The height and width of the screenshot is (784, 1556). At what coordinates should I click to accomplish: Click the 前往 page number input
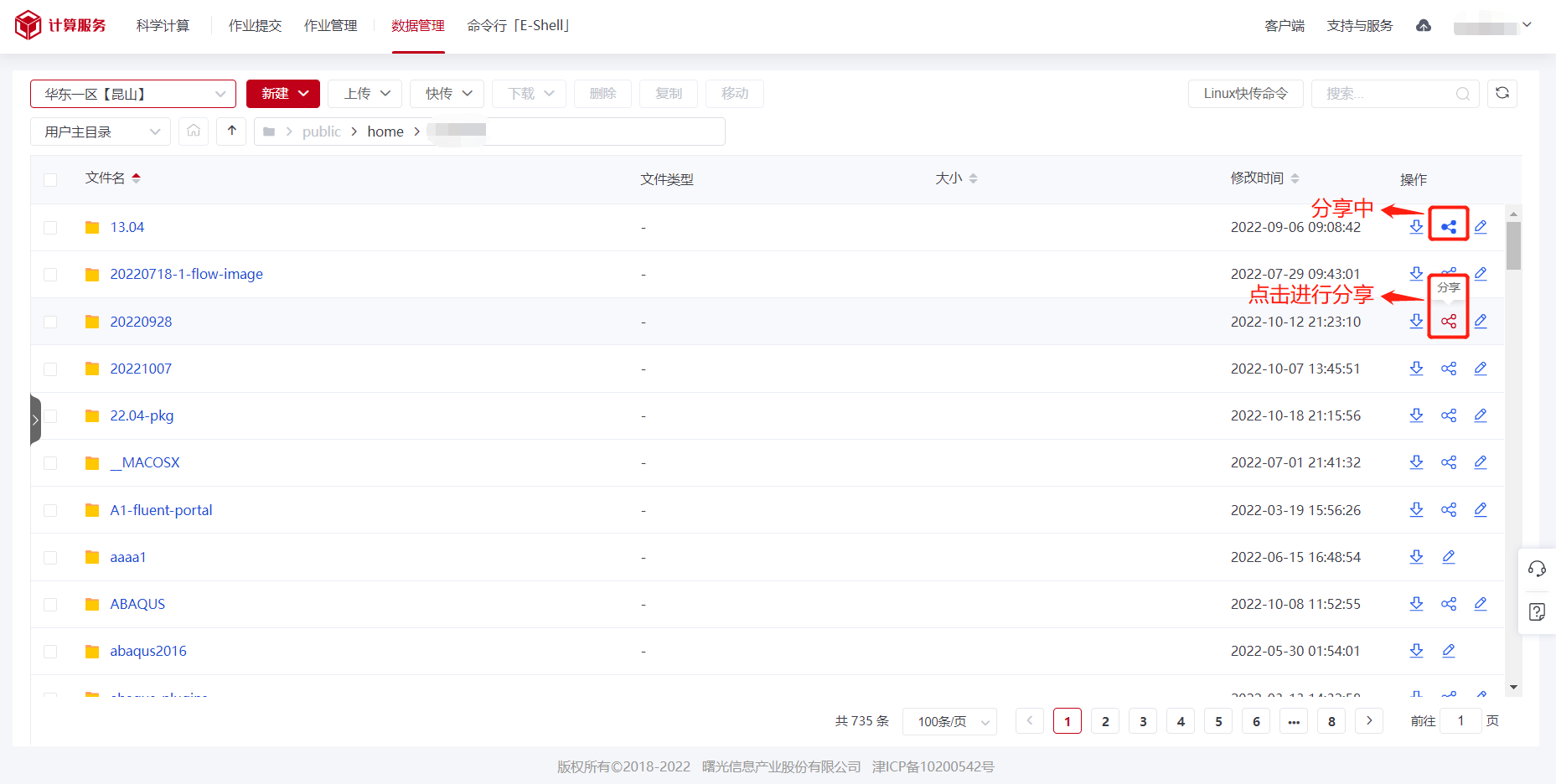tap(1460, 721)
